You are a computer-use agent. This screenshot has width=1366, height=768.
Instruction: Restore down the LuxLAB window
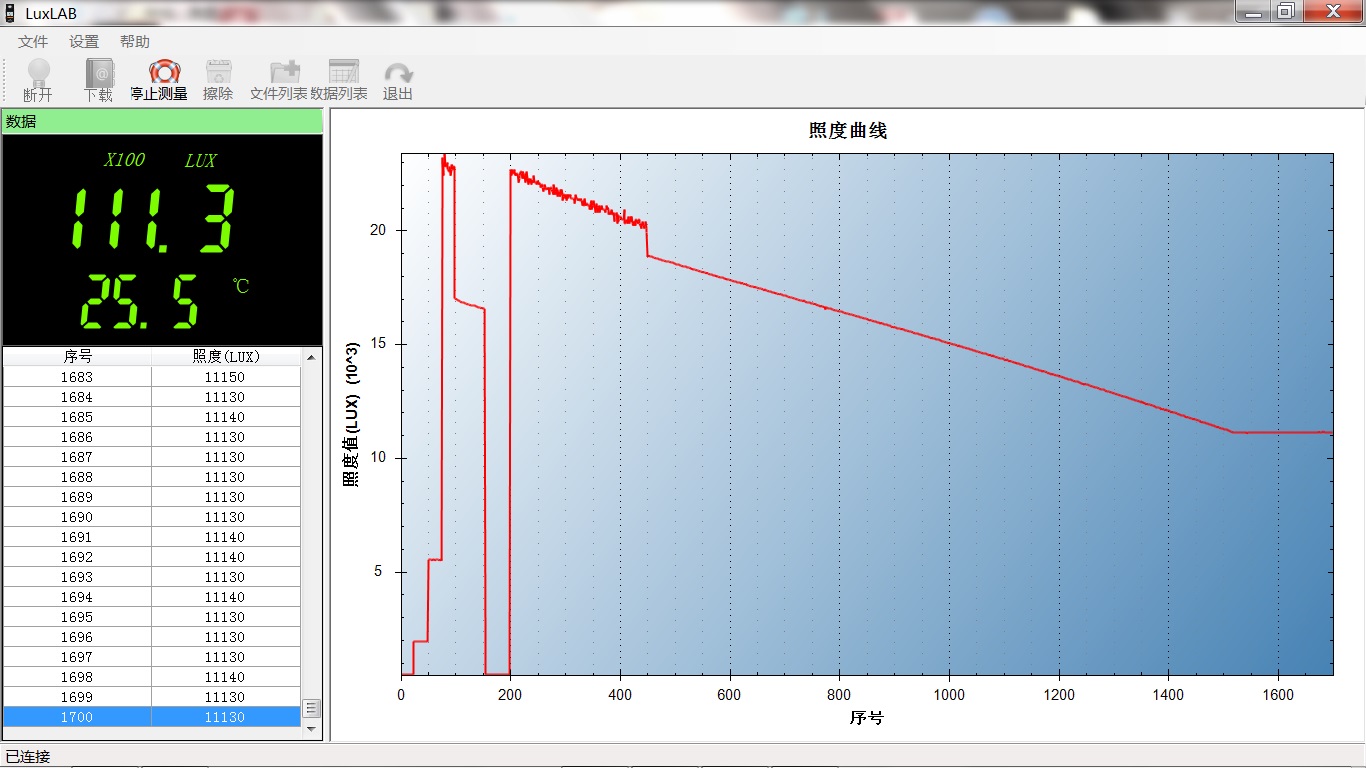coord(1286,11)
